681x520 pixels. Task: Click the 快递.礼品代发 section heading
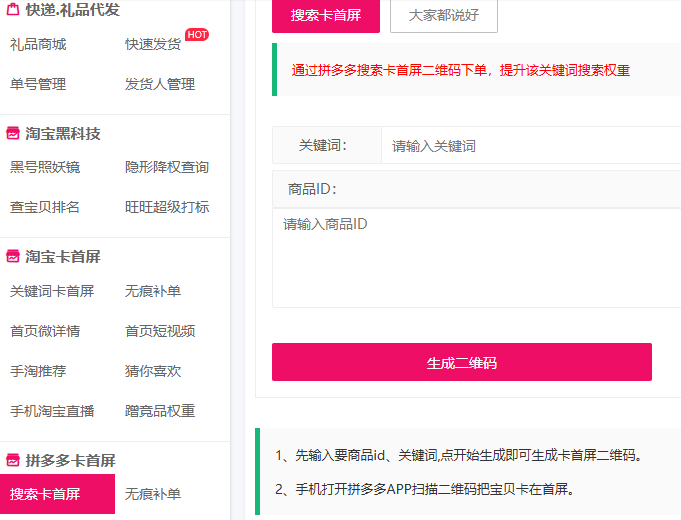click(x=73, y=9)
